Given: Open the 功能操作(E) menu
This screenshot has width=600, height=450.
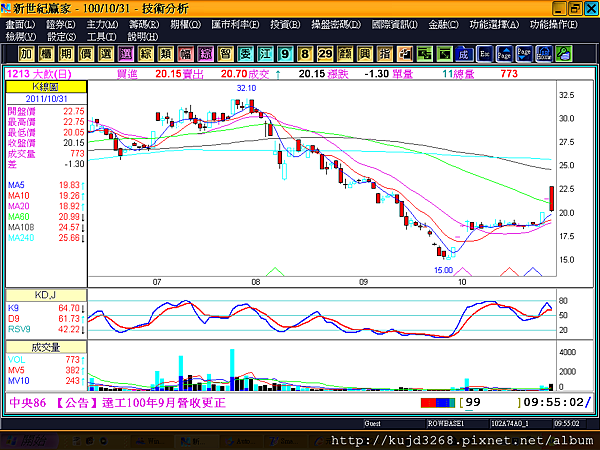Looking at the screenshot, I should point(554,25).
